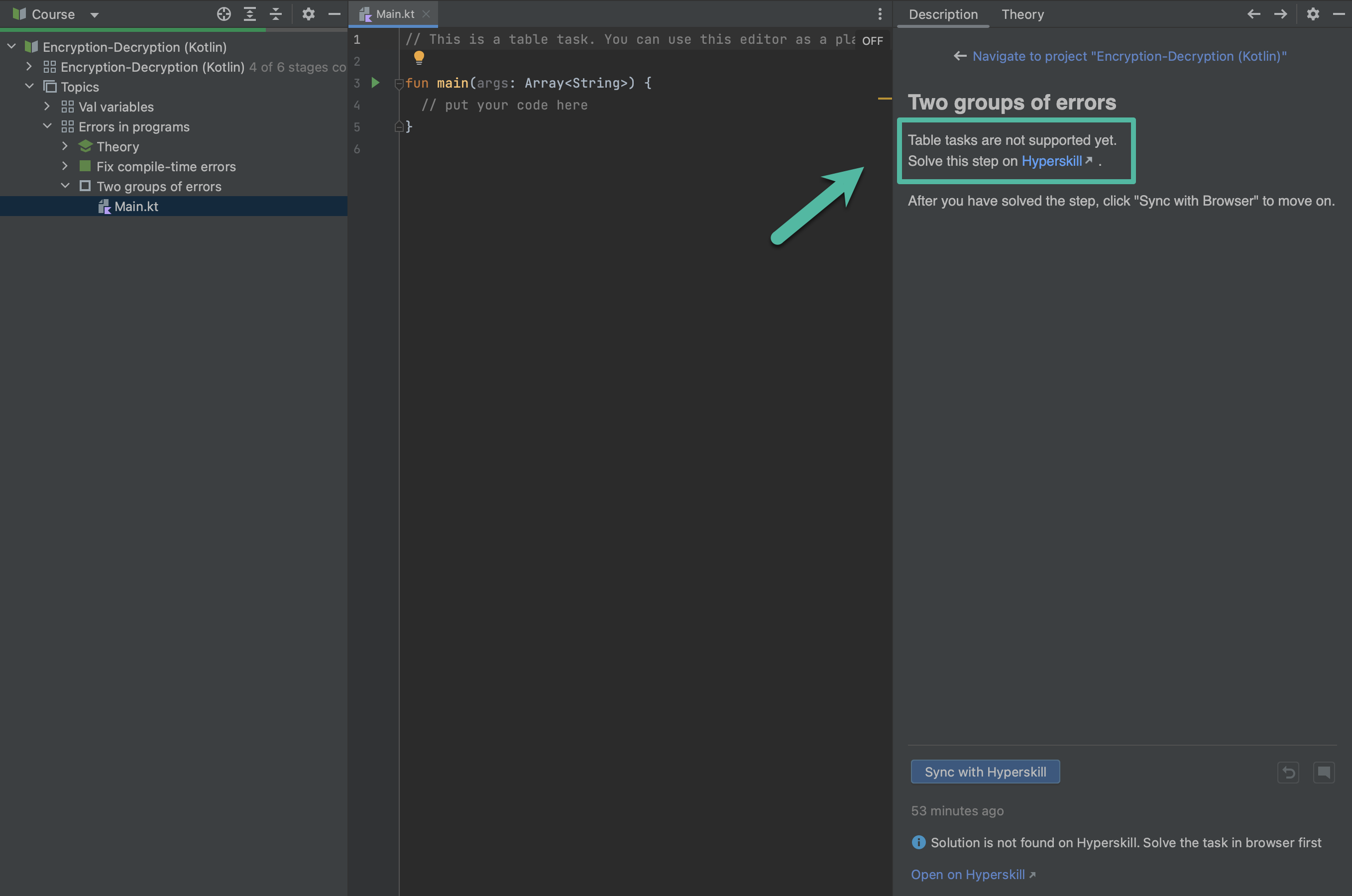Image resolution: width=1352 pixels, height=896 pixels.
Task: Toggle the OFF reader mode indicator in editor
Action: 872,41
